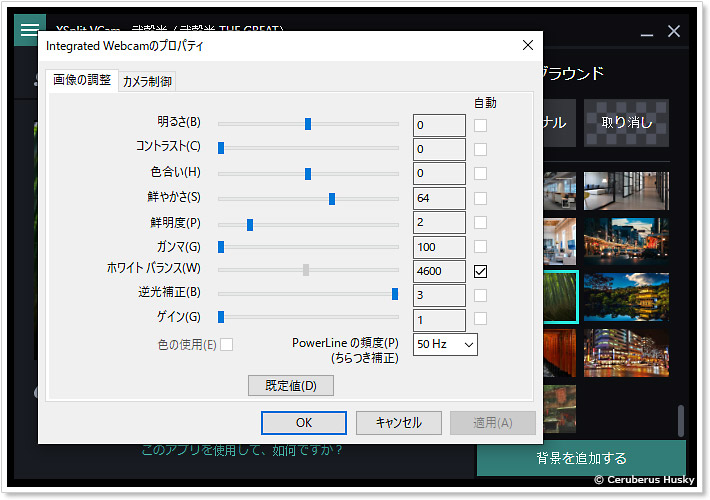Select the highlighted bamboo forest background thumbnail
The image size is (710, 500).
pos(561,297)
